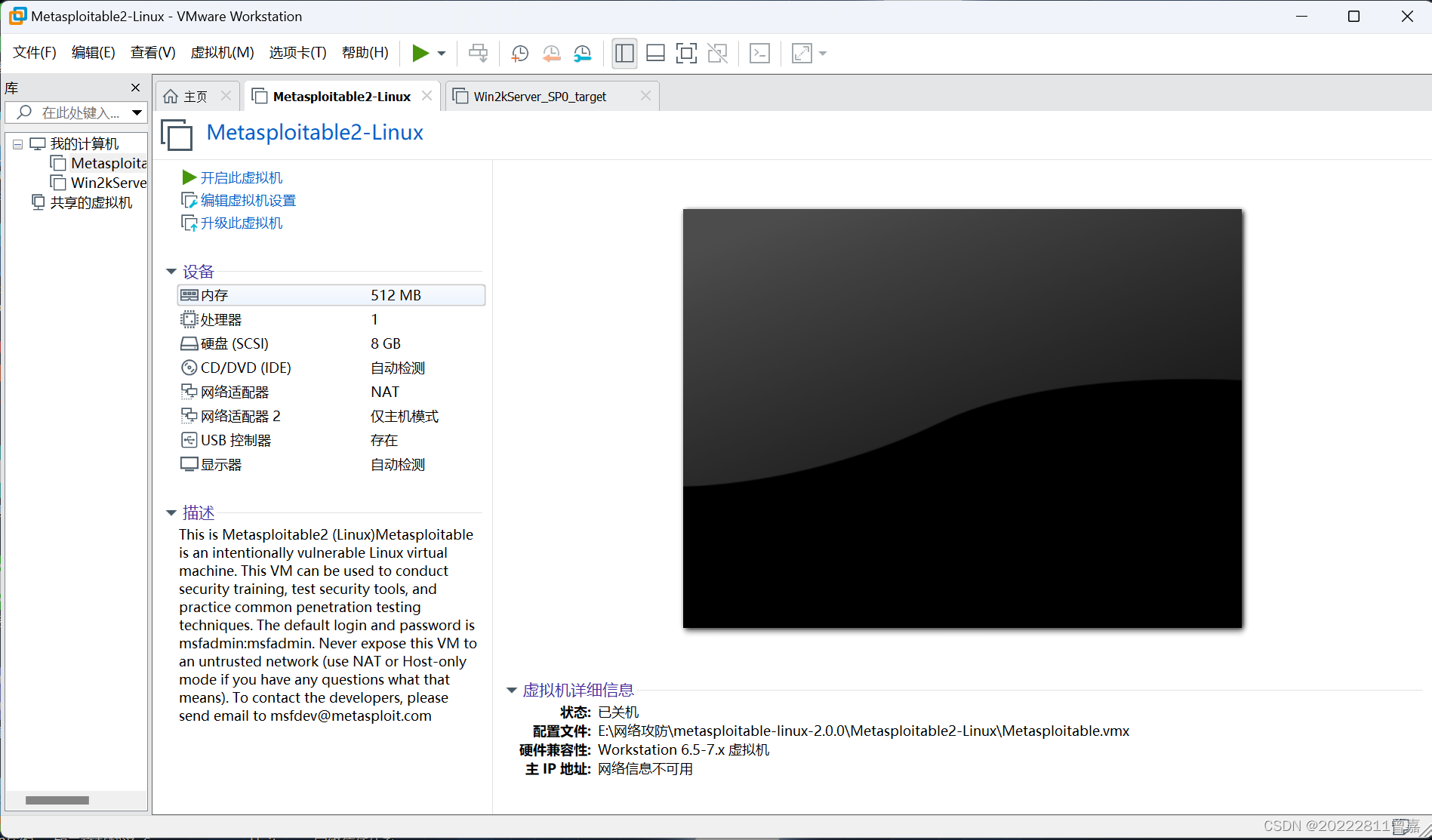
Task: Revert to snapshot toolbar icon
Action: point(551,53)
